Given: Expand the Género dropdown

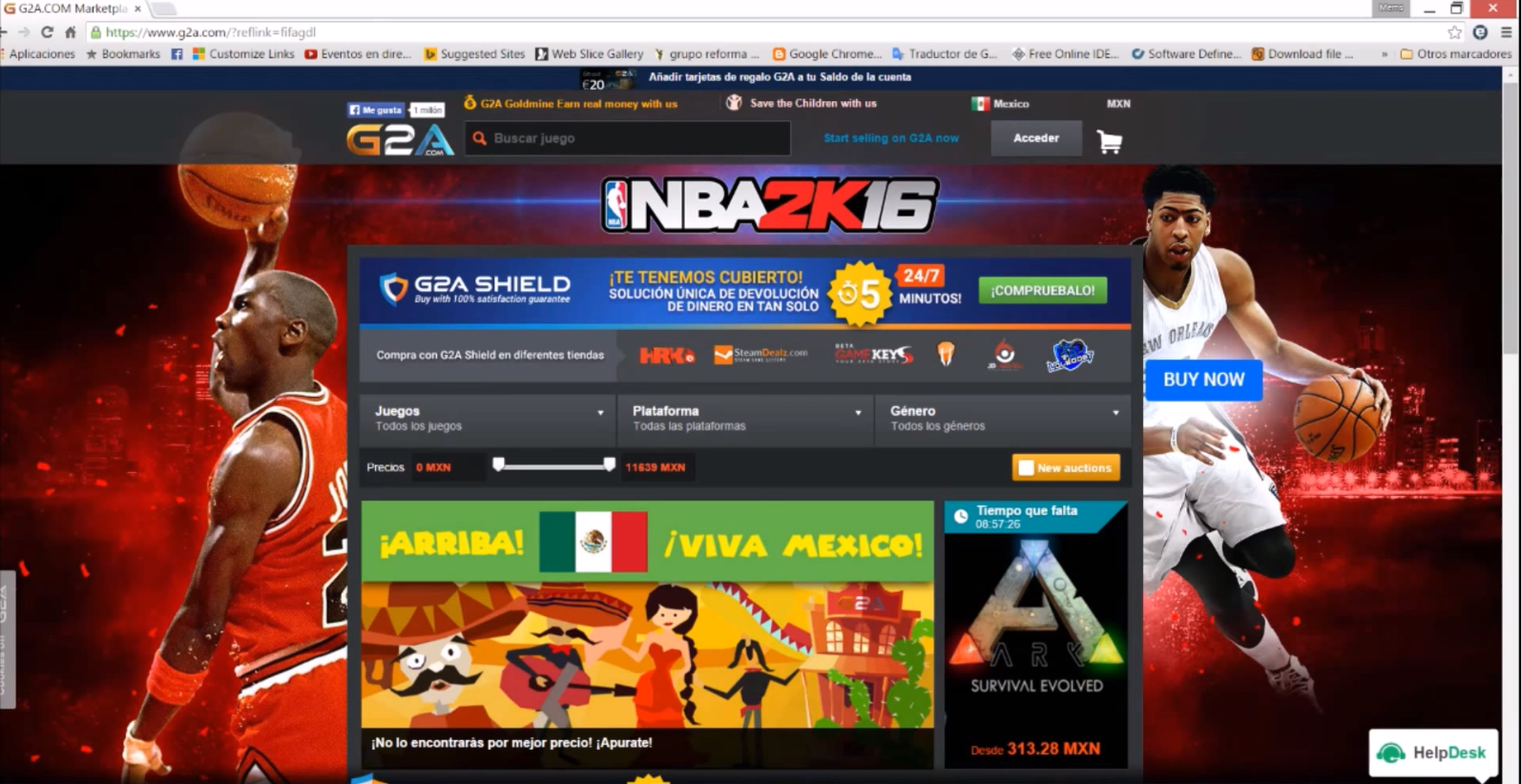Looking at the screenshot, I should click(1003, 418).
